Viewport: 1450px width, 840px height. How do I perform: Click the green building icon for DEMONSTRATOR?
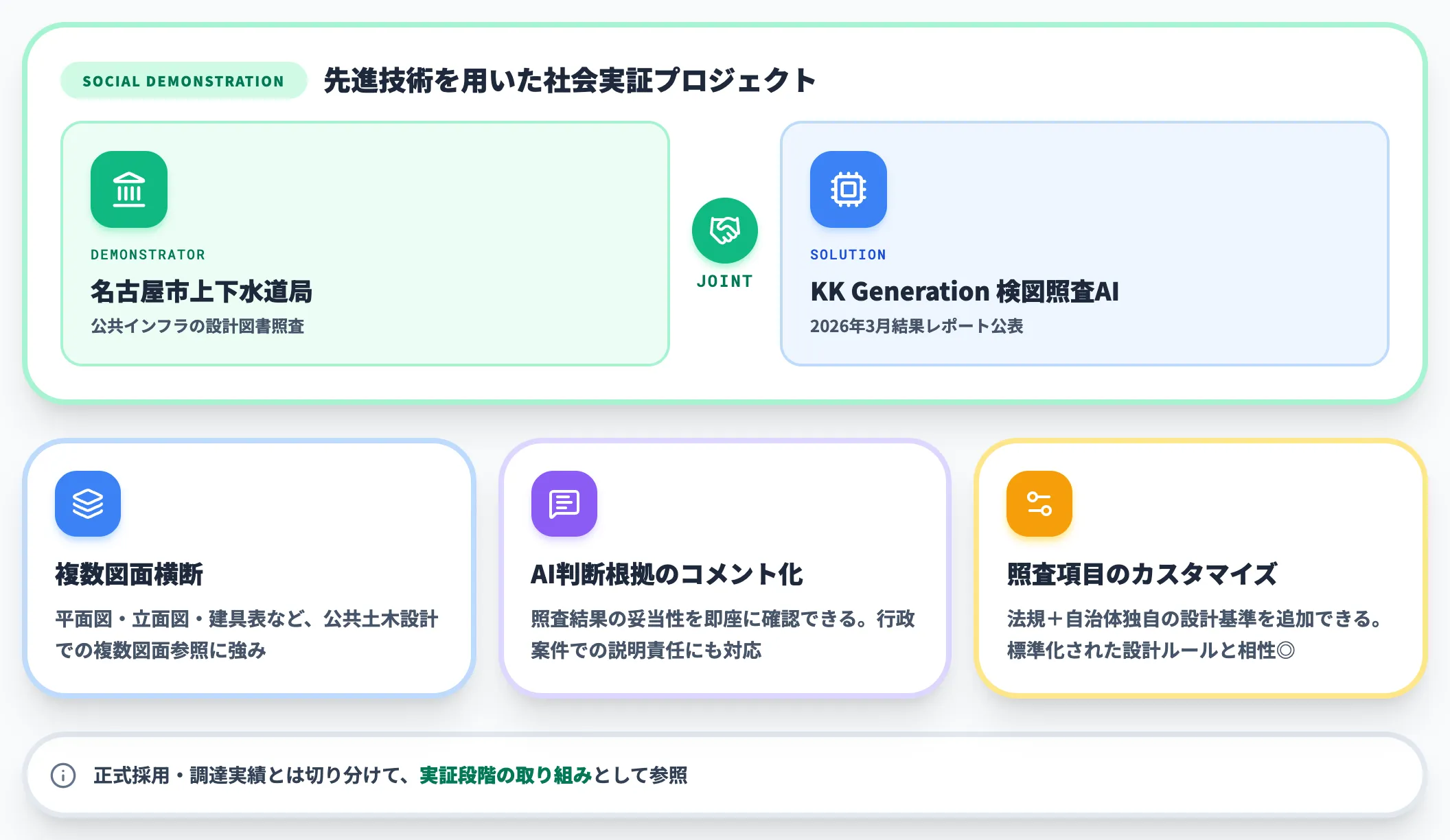pyautogui.click(x=129, y=189)
